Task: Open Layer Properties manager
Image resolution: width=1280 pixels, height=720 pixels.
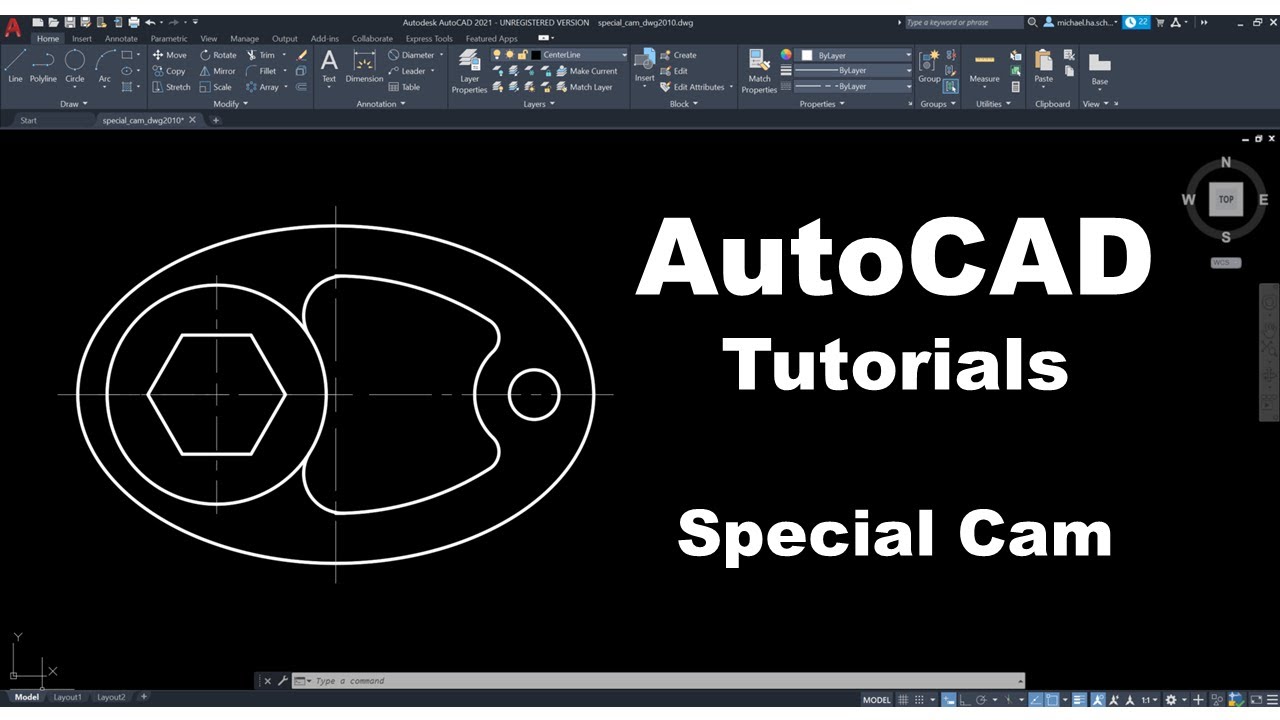Action: [469, 70]
